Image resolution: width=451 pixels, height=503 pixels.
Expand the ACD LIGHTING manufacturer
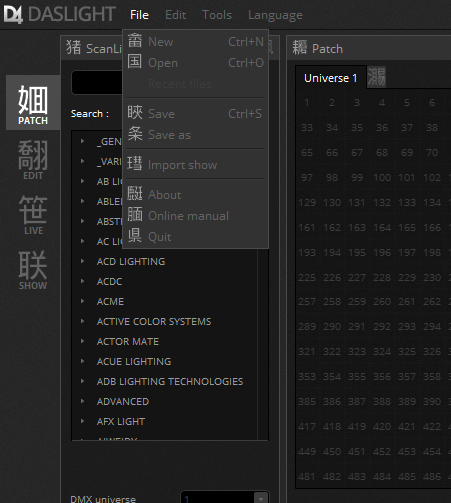(82, 261)
